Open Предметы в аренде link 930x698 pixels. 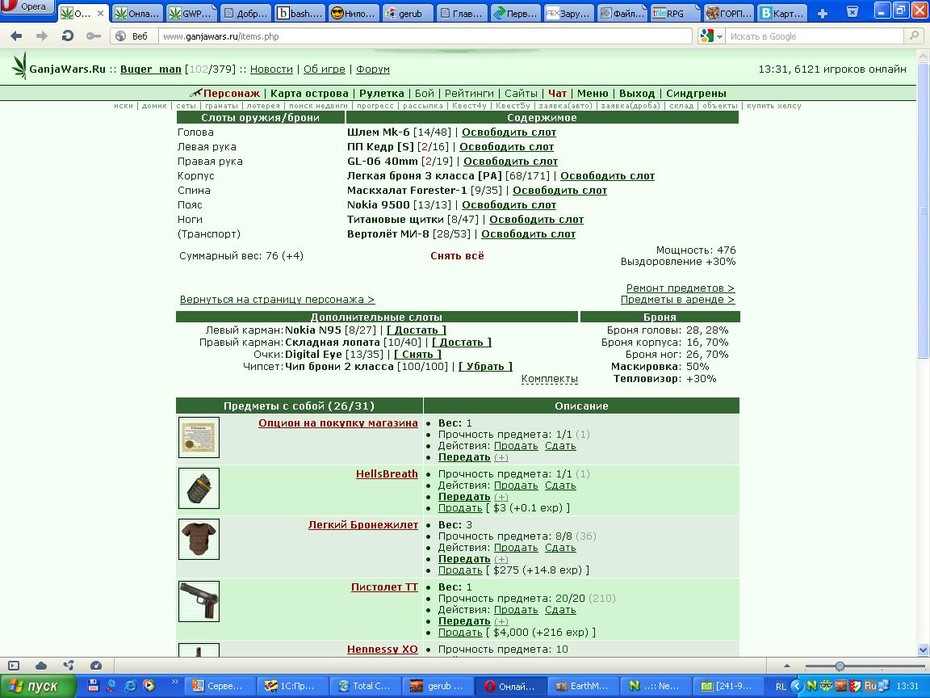pyautogui.click(x=677, y=299)
